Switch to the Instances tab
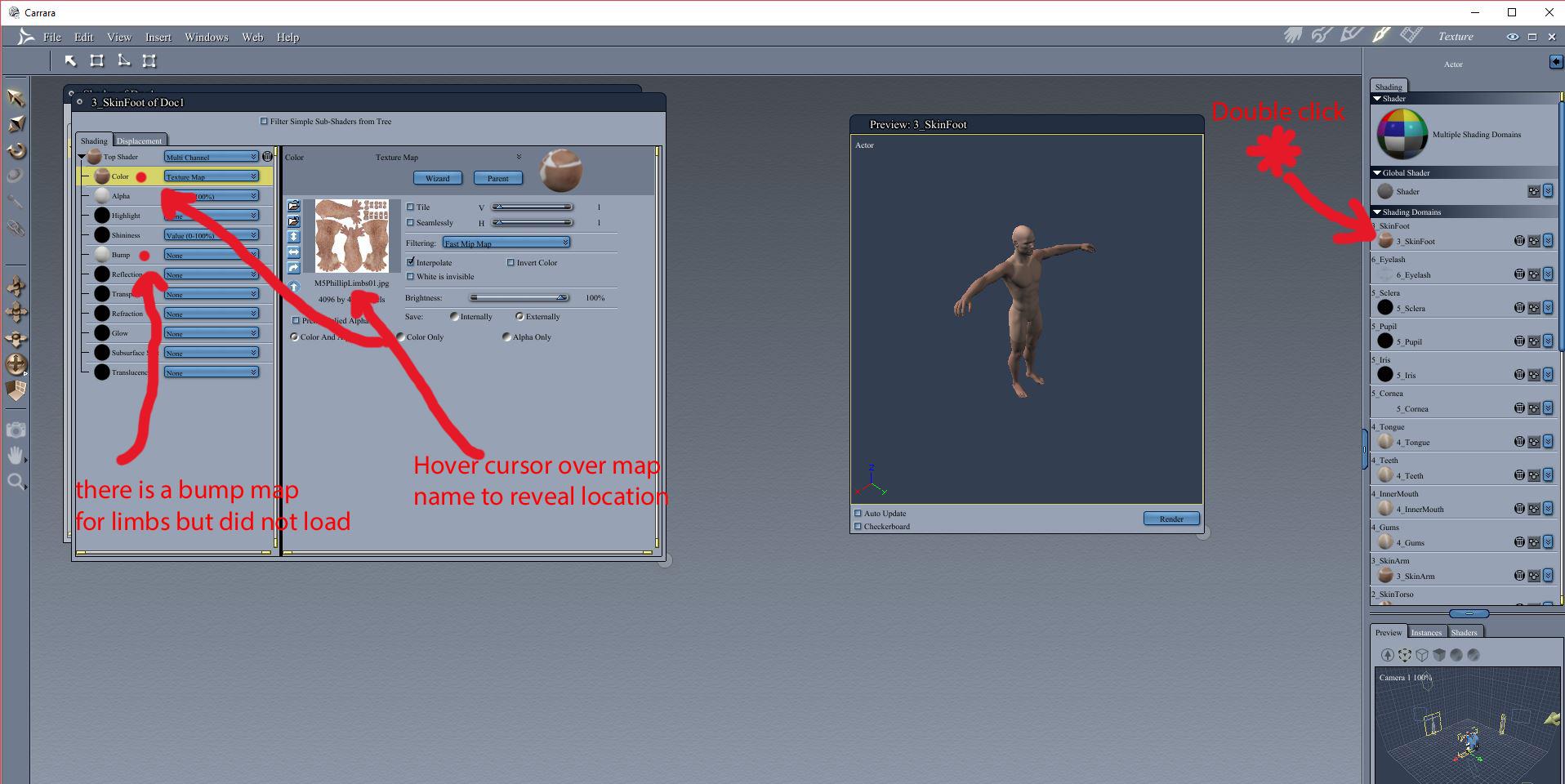This screenshot has height=784, width=1565. pos(1426,632)
